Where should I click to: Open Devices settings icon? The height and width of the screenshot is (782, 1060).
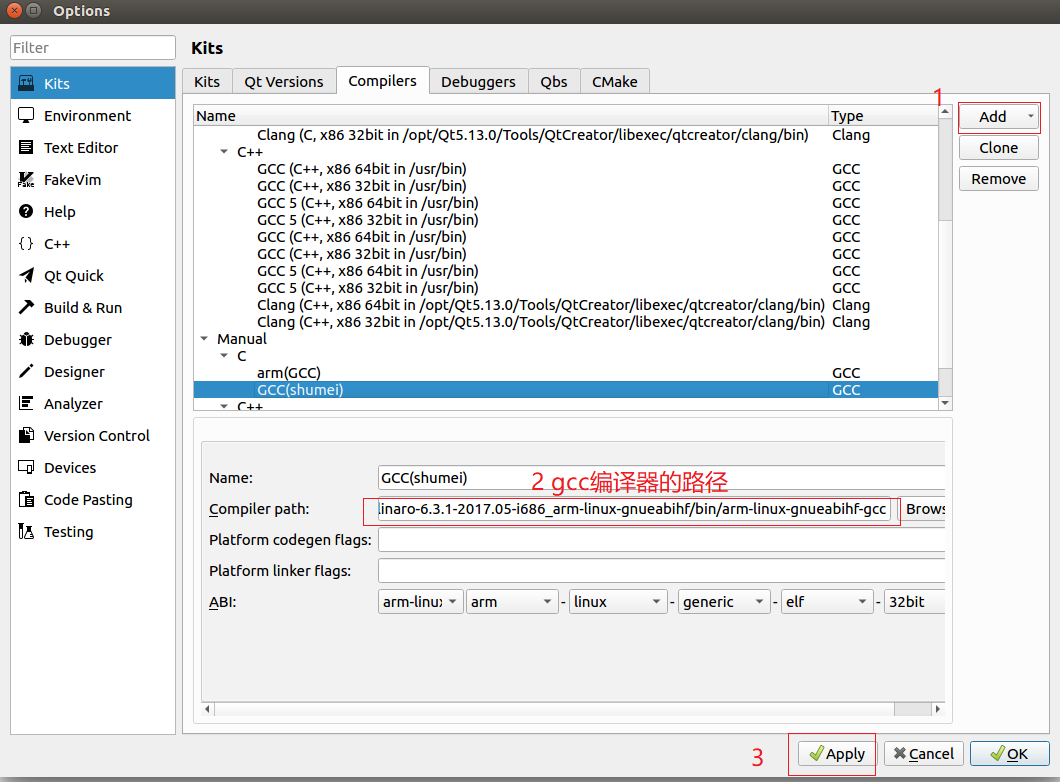tap(26, 468)
